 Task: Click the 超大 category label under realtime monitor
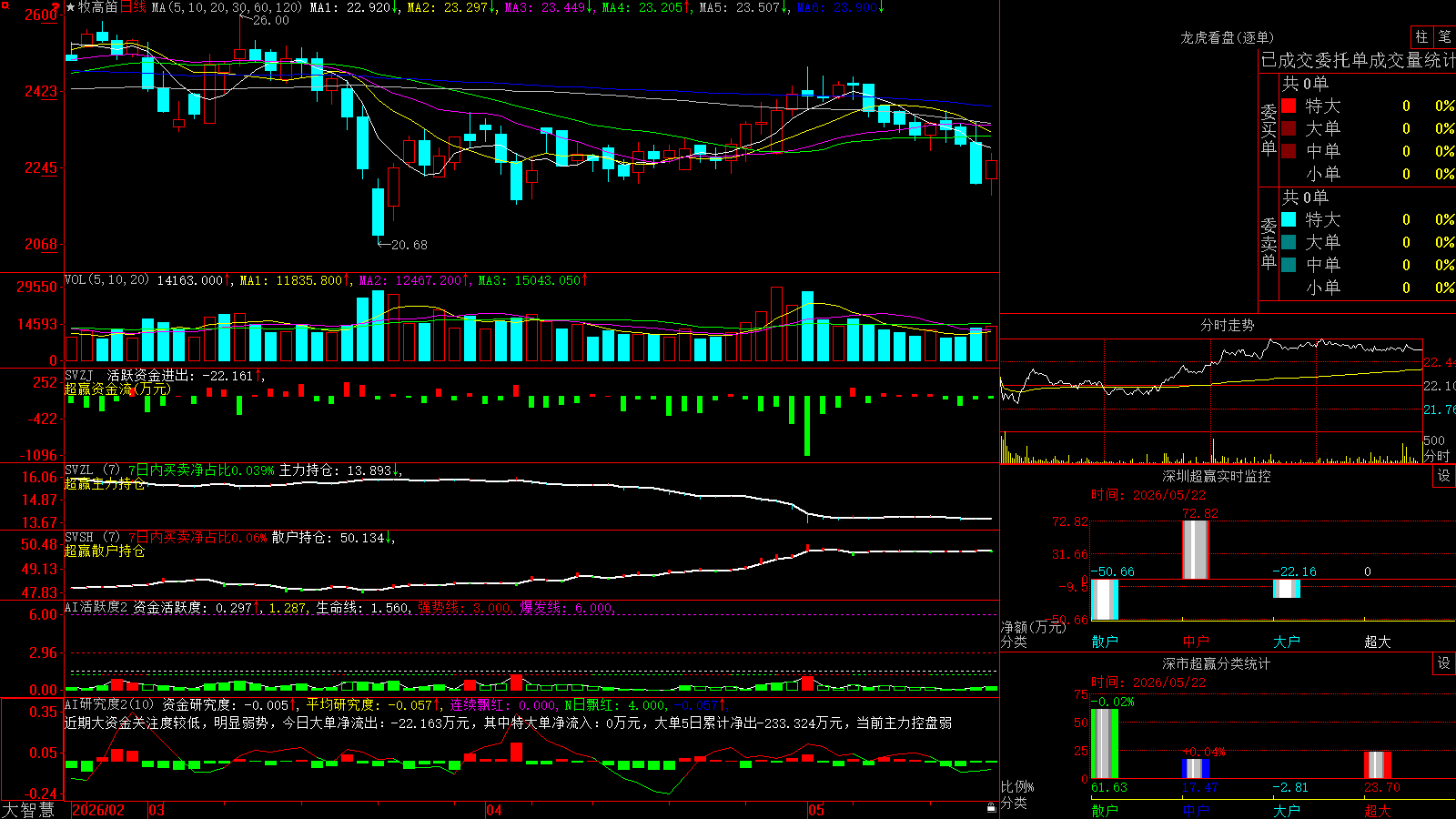pyautogui.click(x=1378, y=642)
